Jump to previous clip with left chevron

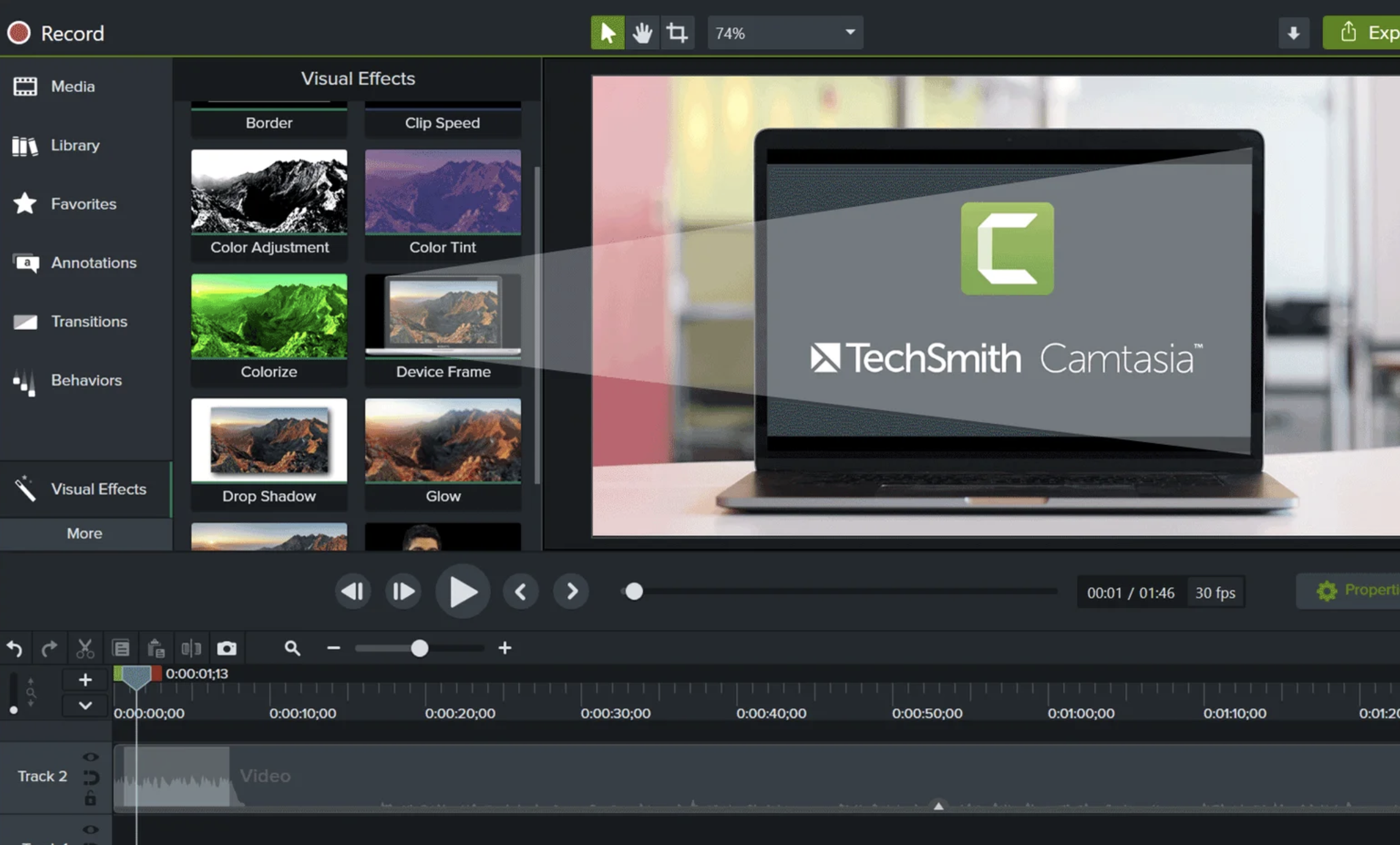pos(521,592)
